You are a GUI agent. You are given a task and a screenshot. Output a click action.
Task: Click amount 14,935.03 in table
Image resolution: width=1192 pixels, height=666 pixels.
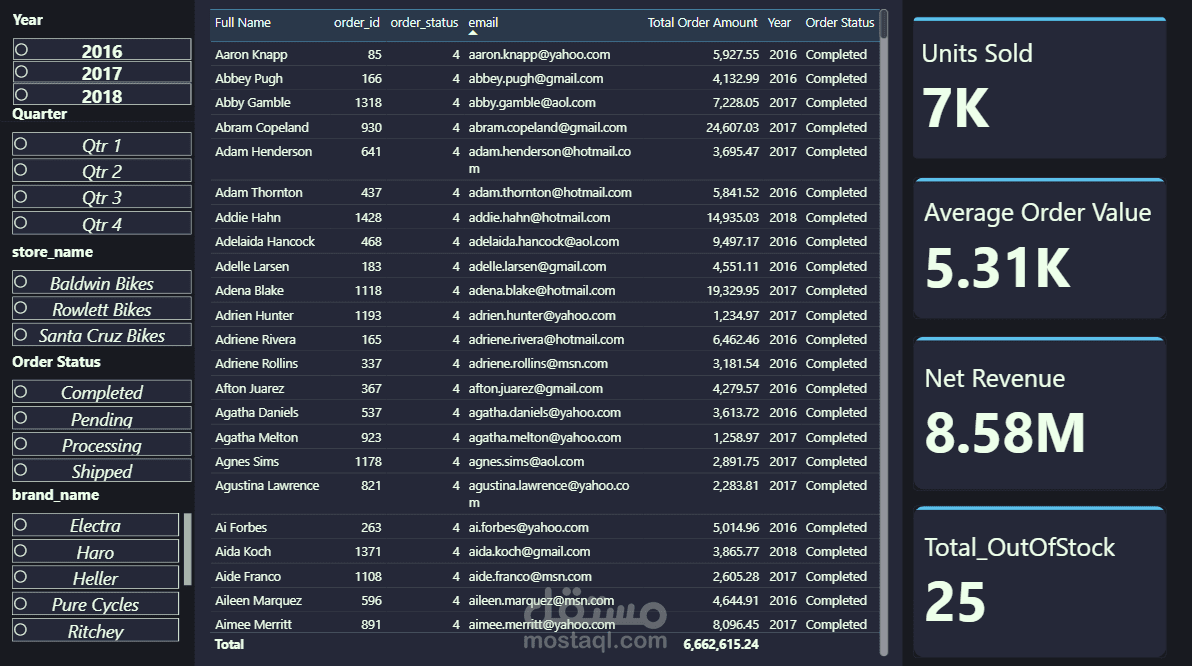[x=732, y=217]
